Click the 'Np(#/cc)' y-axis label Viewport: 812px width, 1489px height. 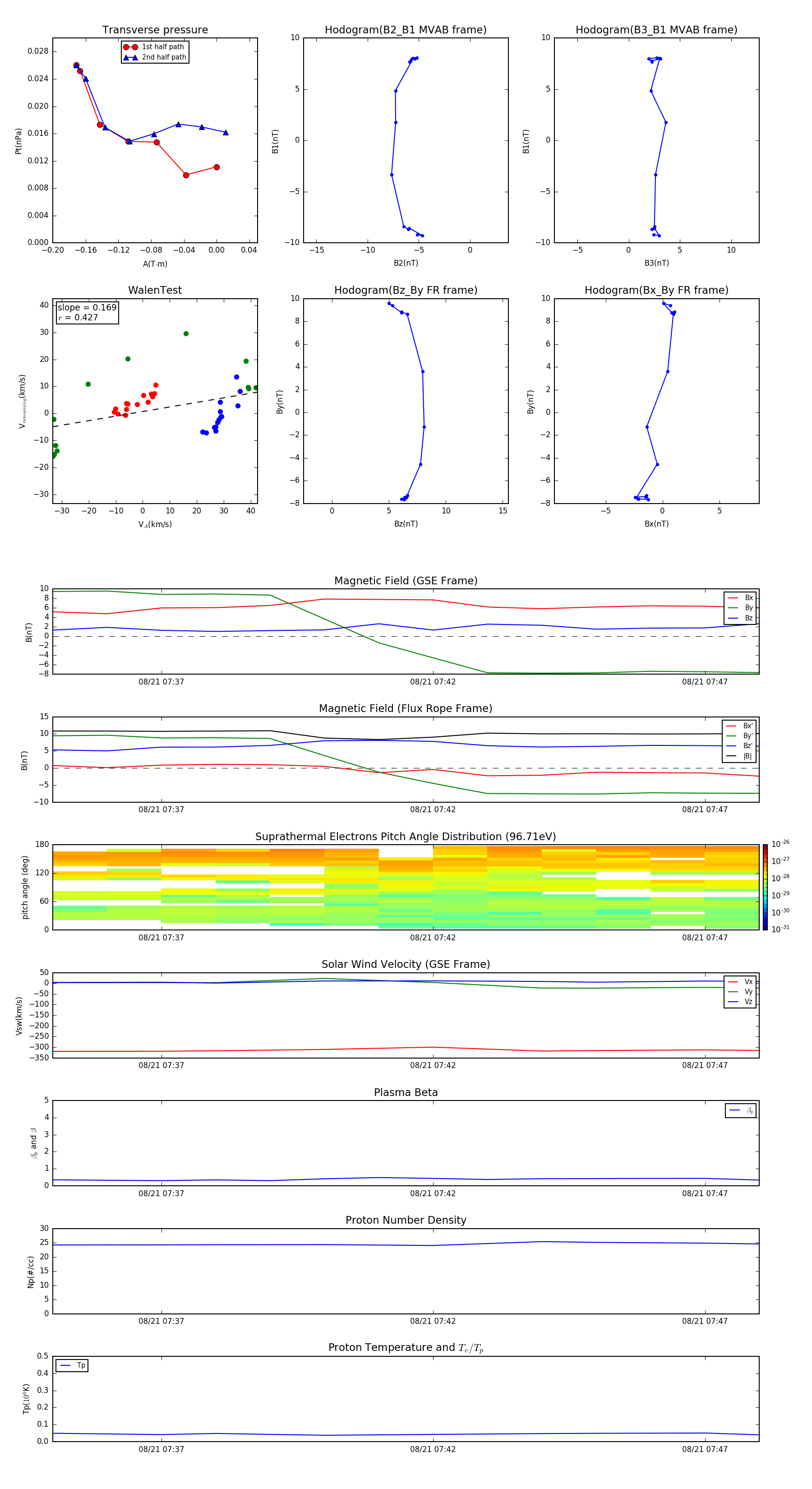click(31, 1272)
